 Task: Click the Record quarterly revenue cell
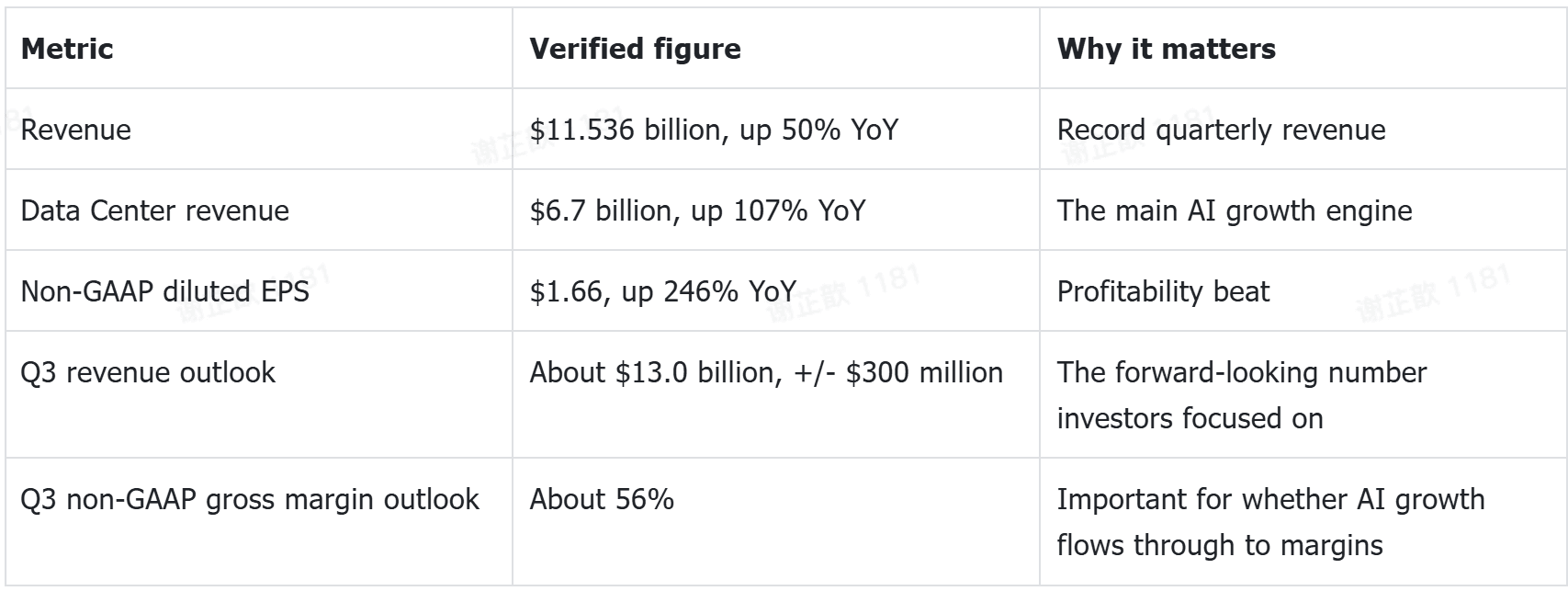[1221, 130]
